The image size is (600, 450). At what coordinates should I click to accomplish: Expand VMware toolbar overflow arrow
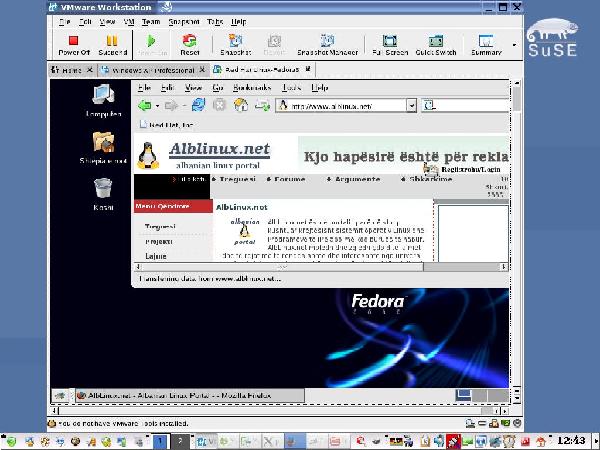[514, 45]
